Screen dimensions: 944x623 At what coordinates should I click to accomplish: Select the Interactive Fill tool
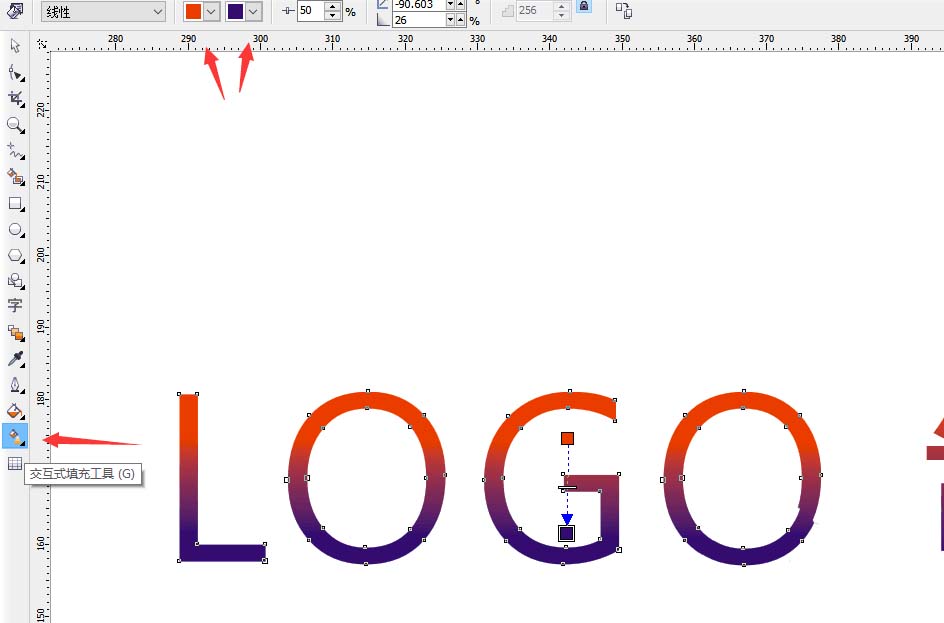[14, 437]
